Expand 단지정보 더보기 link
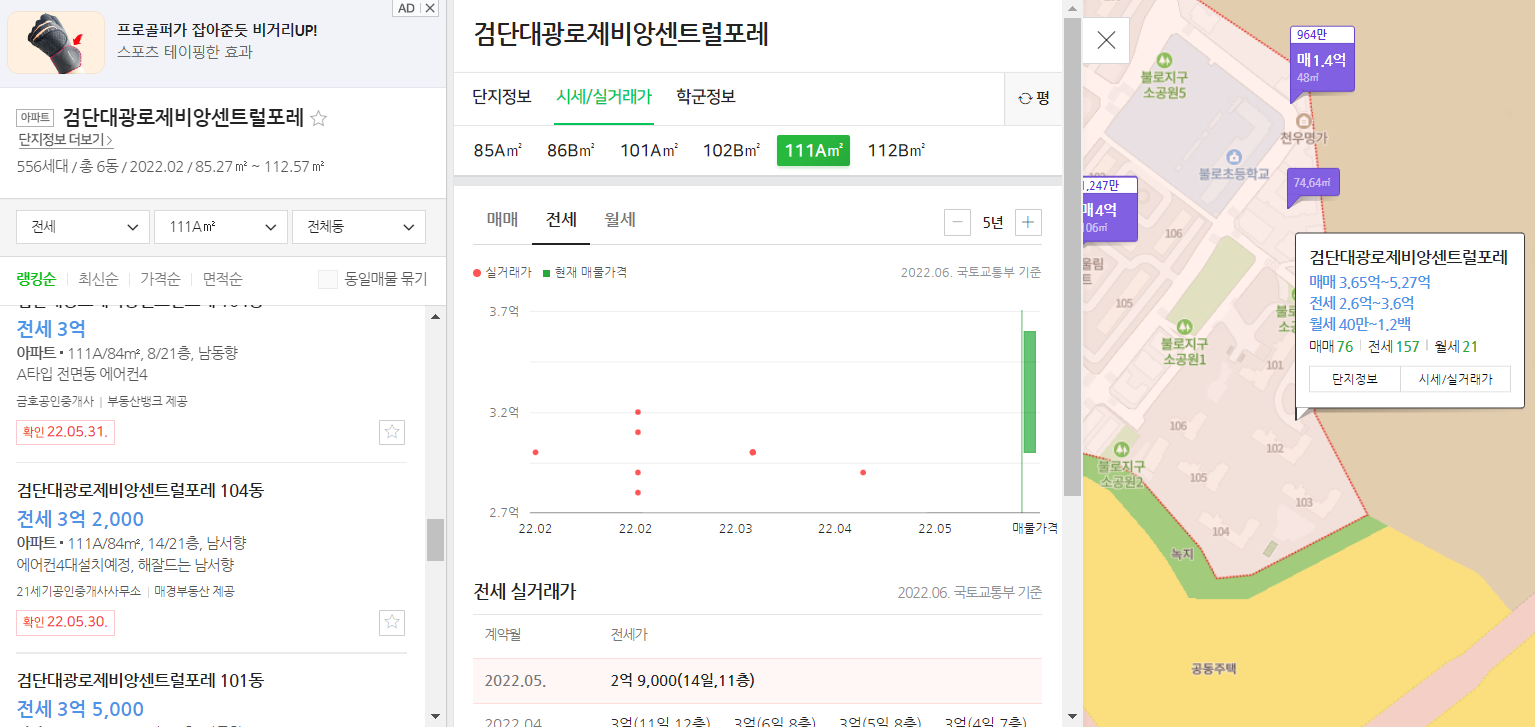 tap(65, 140)
